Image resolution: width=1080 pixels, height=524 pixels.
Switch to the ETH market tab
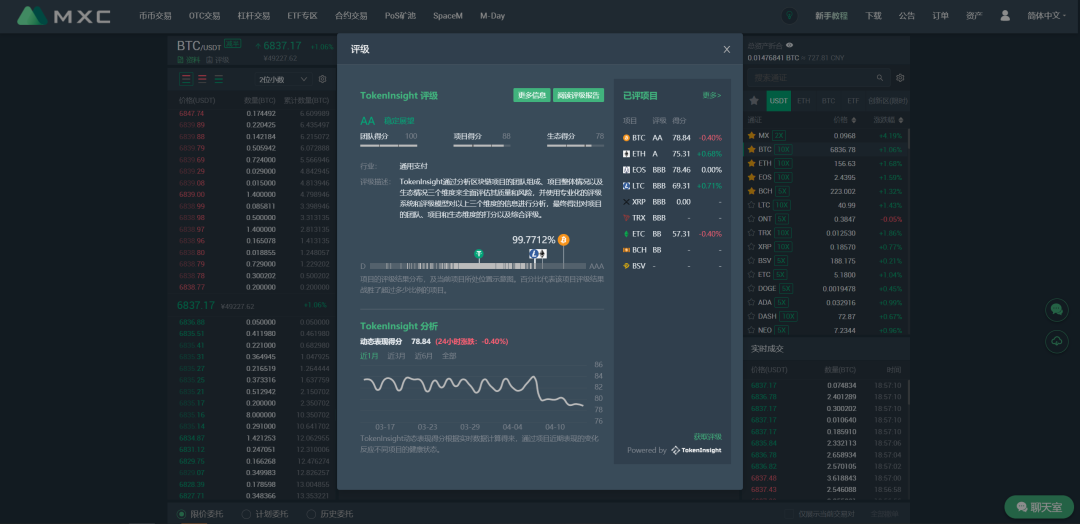click(804, 101)
